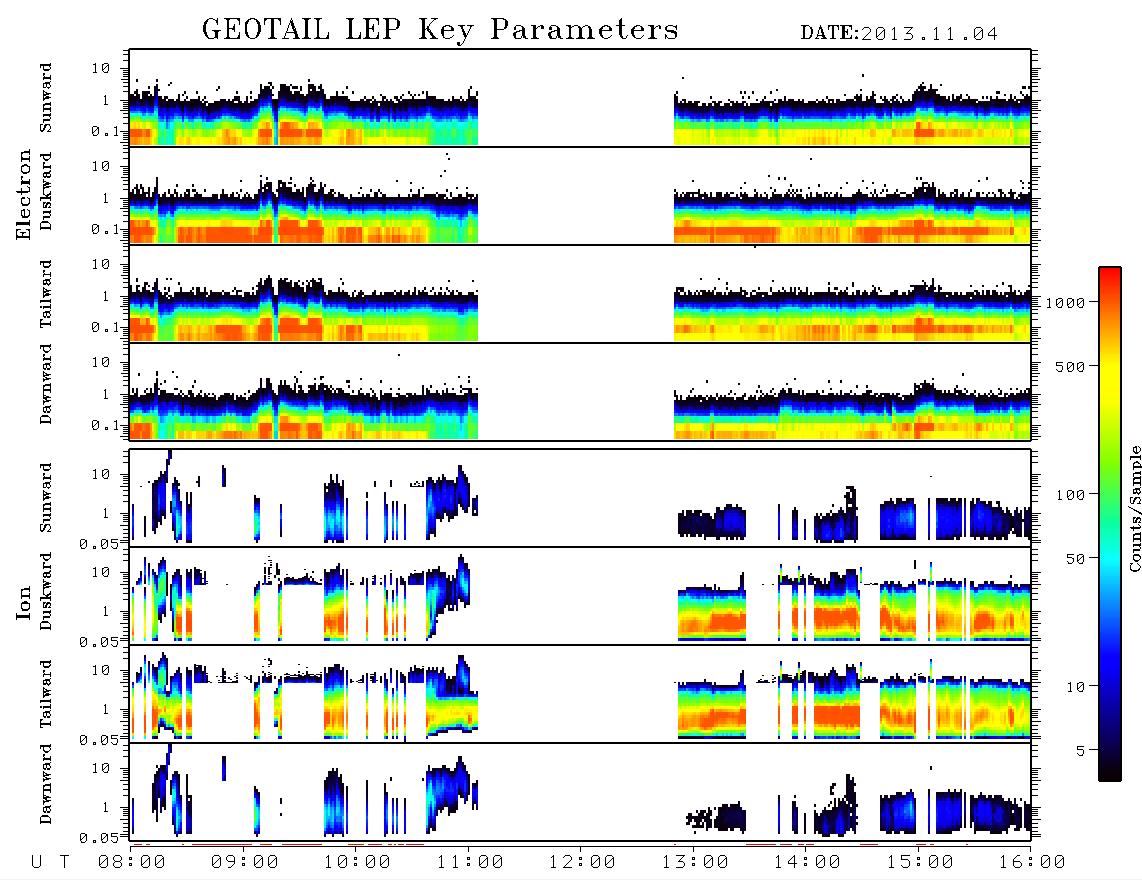Image resolution: width=1142 pixels, height=880 pixels.
Task: Click the Ion Dawnward 0.05 axis tick label
Action: click(98, 838)
